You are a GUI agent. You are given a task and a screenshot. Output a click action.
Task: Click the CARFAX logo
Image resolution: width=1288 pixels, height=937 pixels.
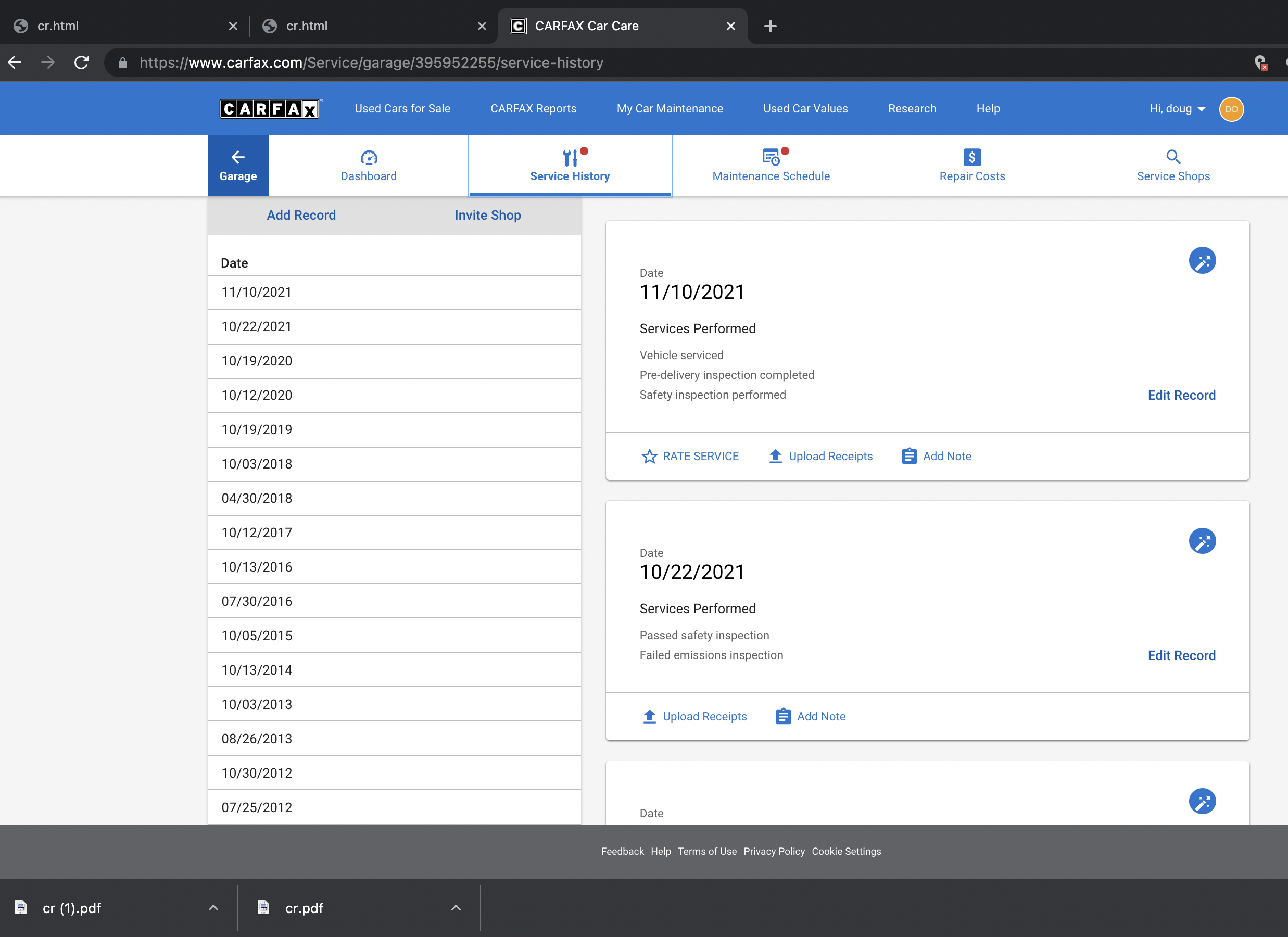tap(270, 108)
